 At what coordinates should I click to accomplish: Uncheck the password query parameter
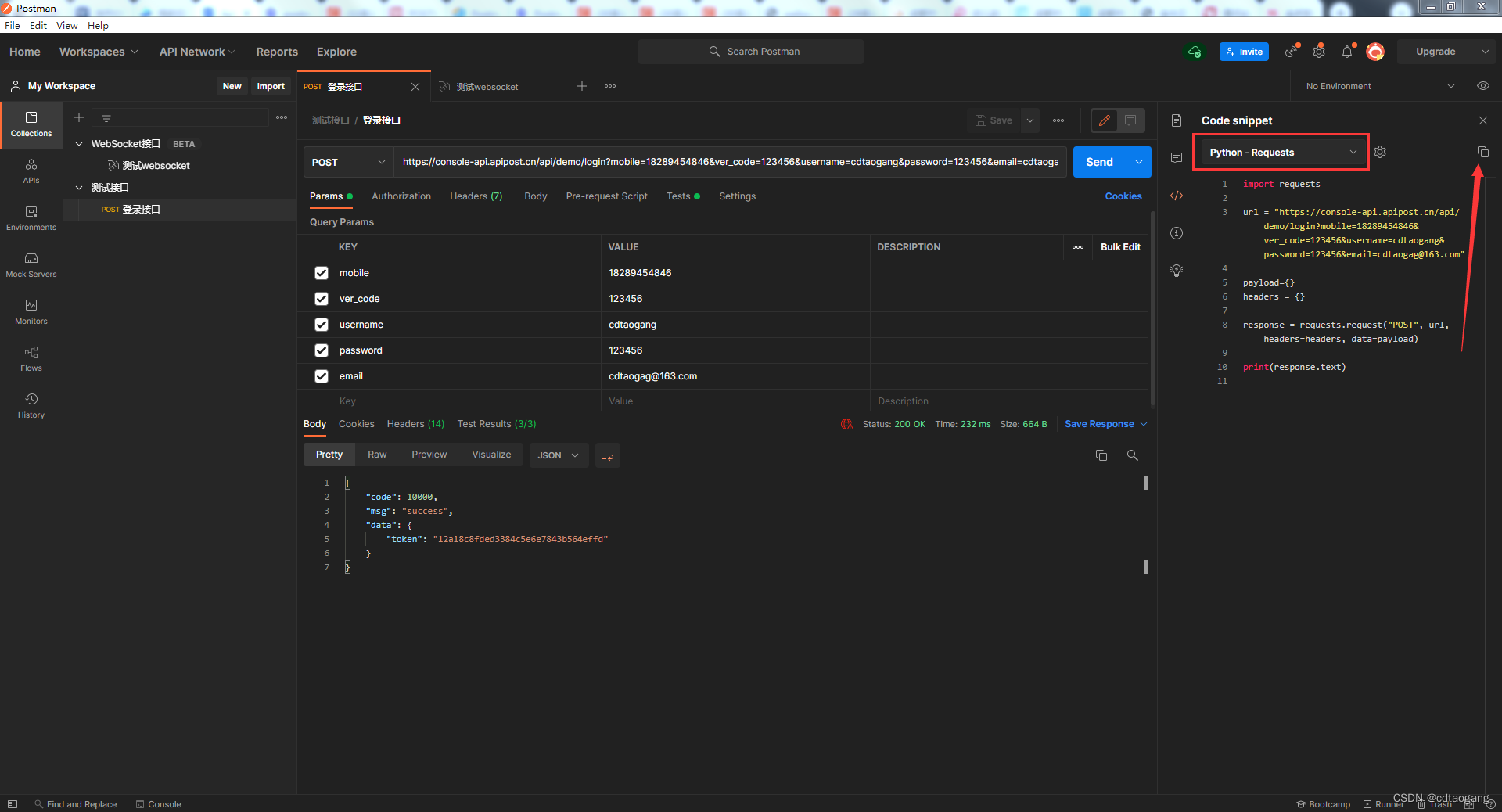click(x=322, y=350)
